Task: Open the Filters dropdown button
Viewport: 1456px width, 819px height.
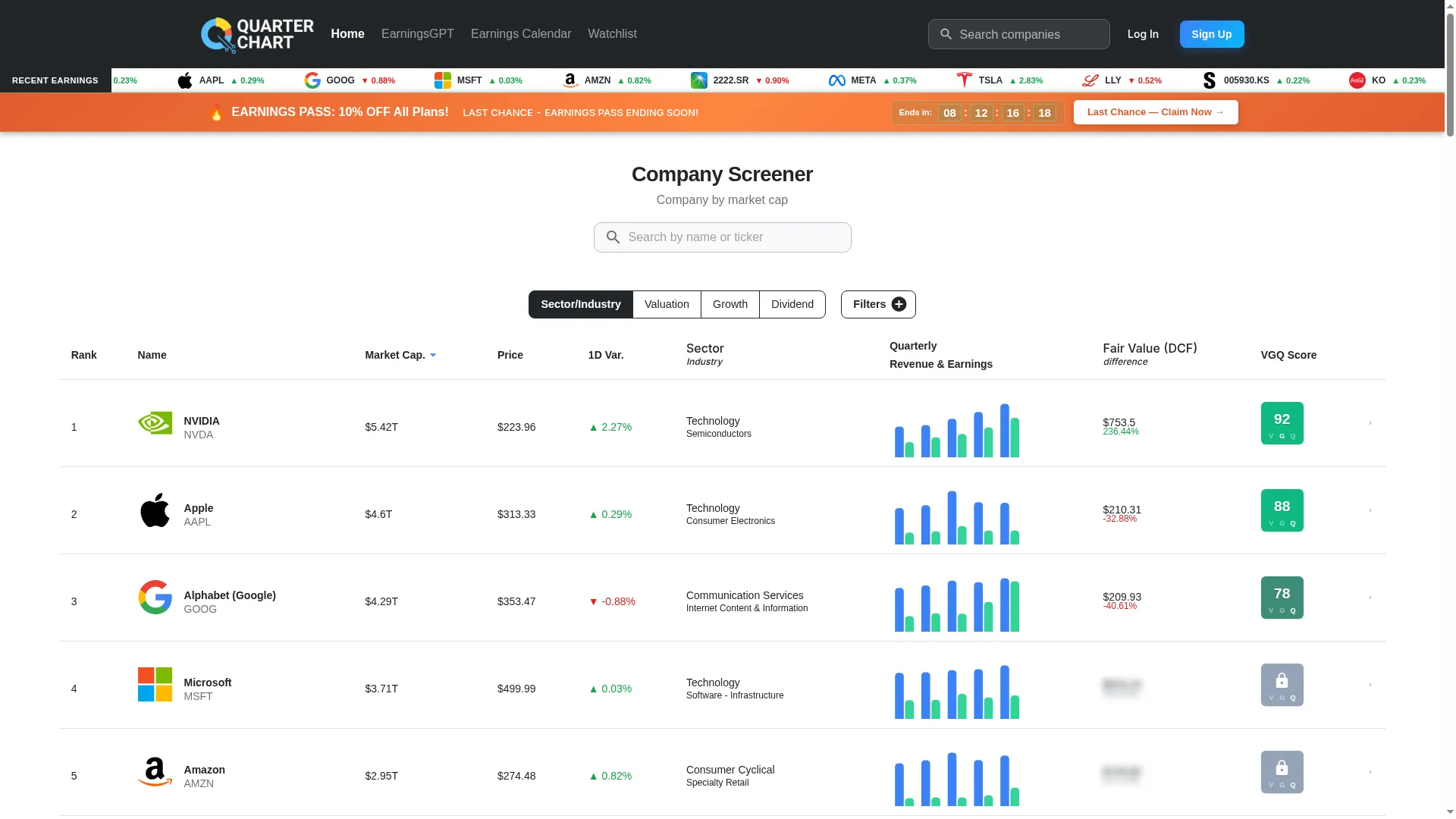Action: (878, 304)
